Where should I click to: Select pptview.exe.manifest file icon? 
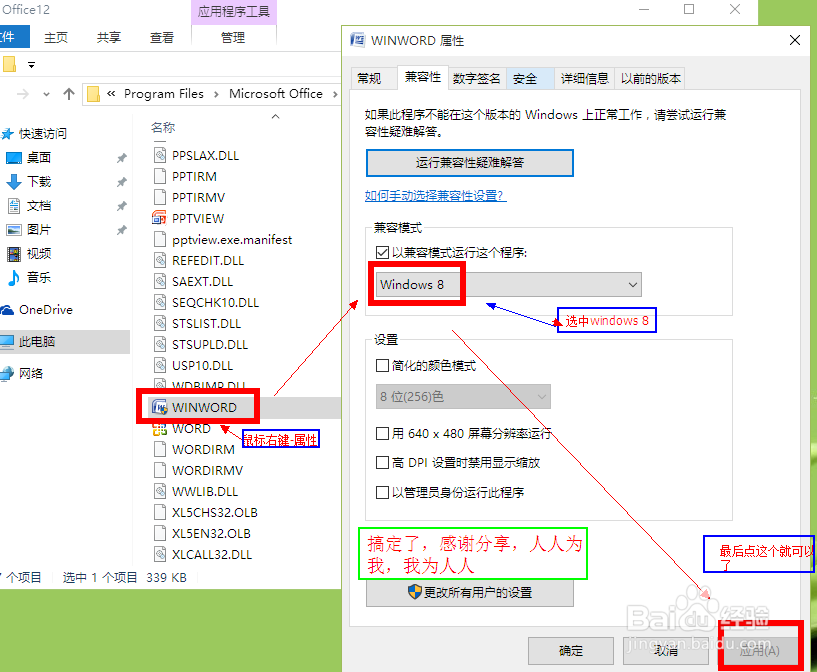click(x=160, y=240)
